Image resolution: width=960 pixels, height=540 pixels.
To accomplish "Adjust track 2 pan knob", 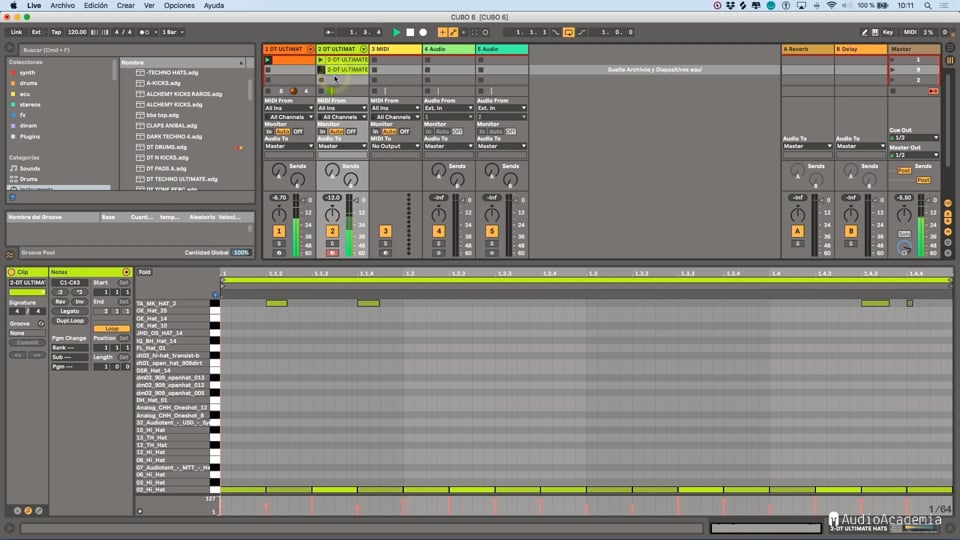I will coord(332,214).
